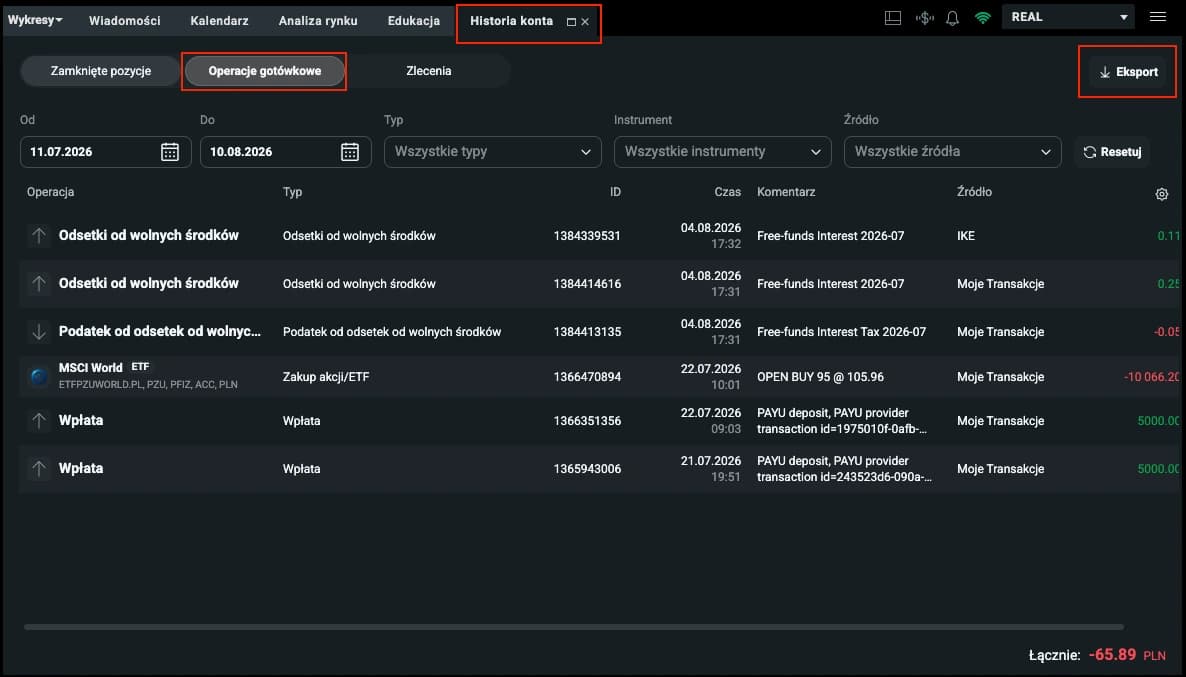The height and width of the screenshot is (677, 1186).
Task: Click MSCI World operation name
Action: [x=90, y=368]
